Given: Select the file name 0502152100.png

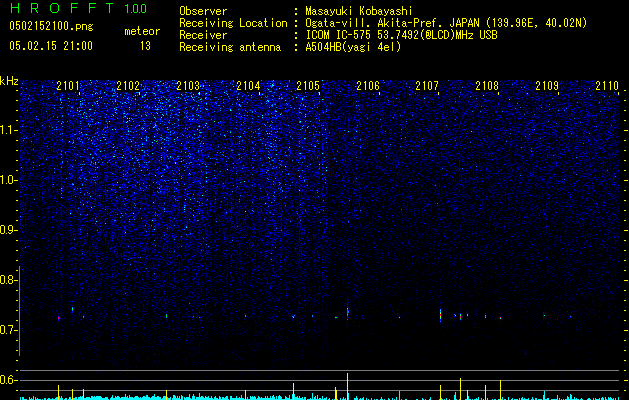Looking at the screenshot, I should pyautogui.click(x=51, y=27).
